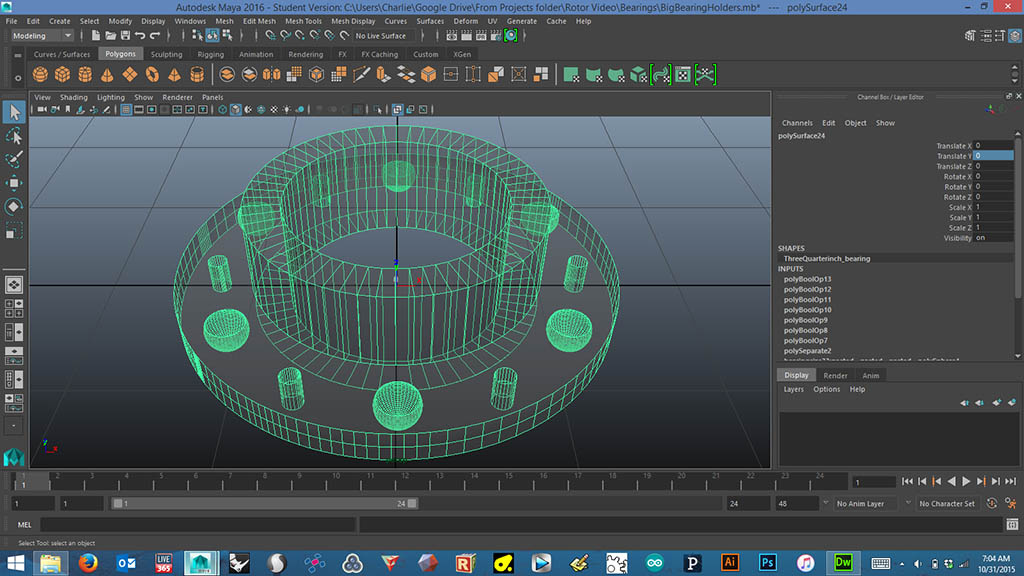The height and width of the screenshot is (576, 1024).
Task: Launch Adobe Photoshop from the taskbar
Action: (767, 563)
